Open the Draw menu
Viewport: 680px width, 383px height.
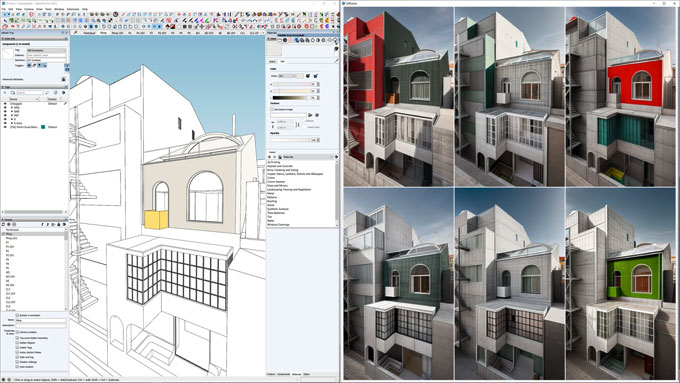coord(39,9)
